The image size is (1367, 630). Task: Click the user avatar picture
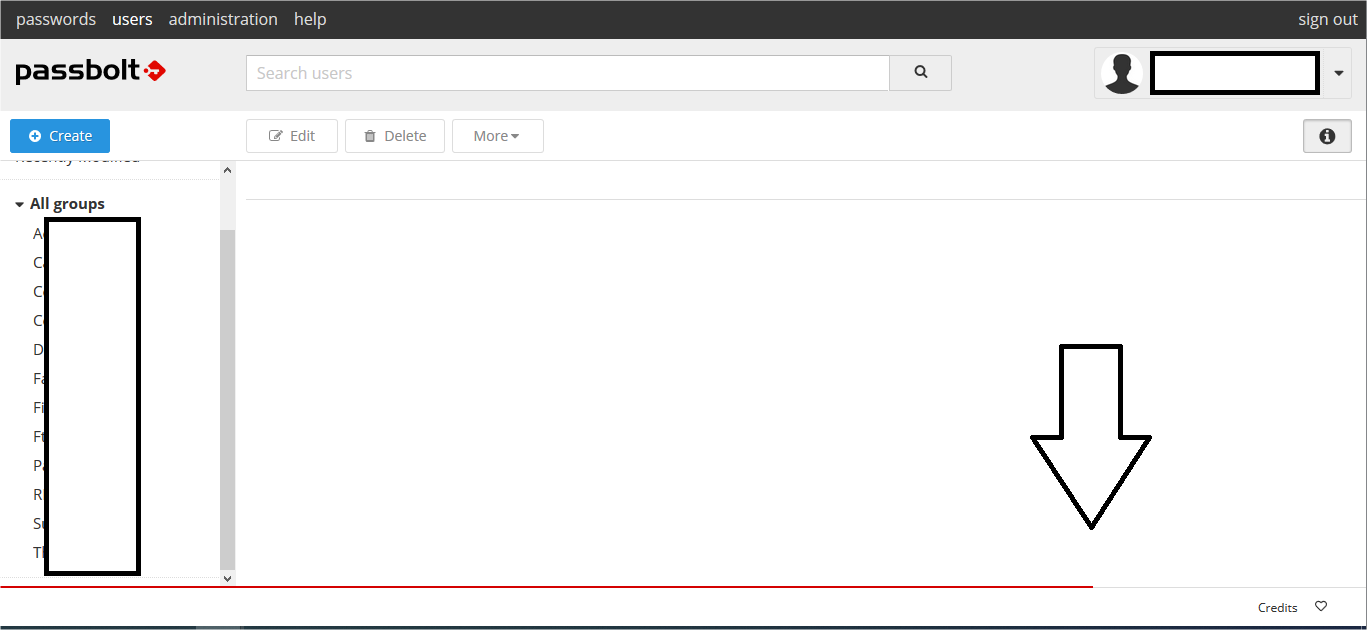pyautogui.click(x=1122, y=73)
